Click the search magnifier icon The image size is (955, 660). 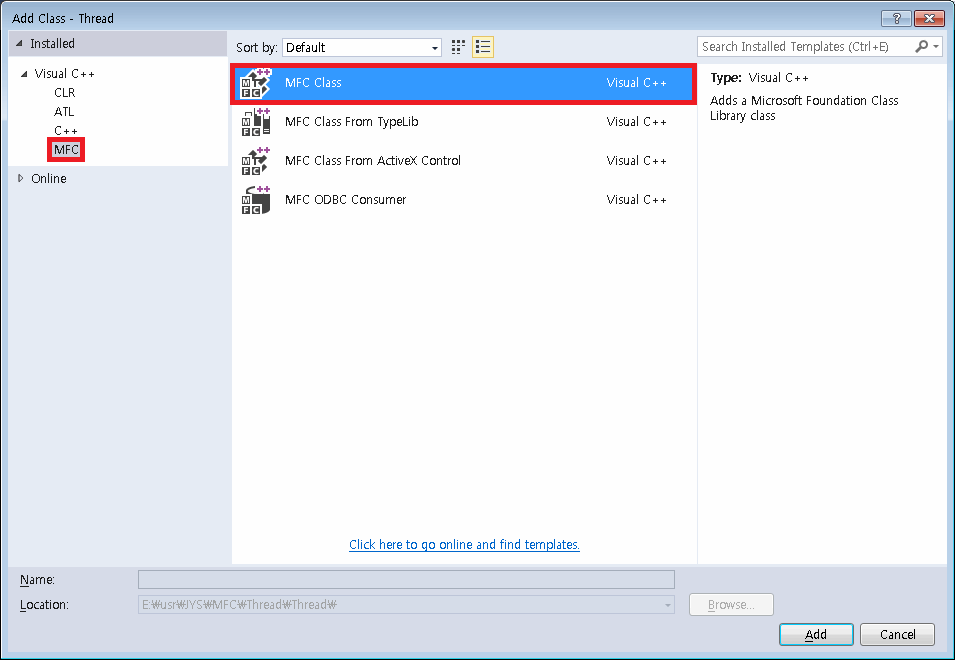(x=922, y=46)
